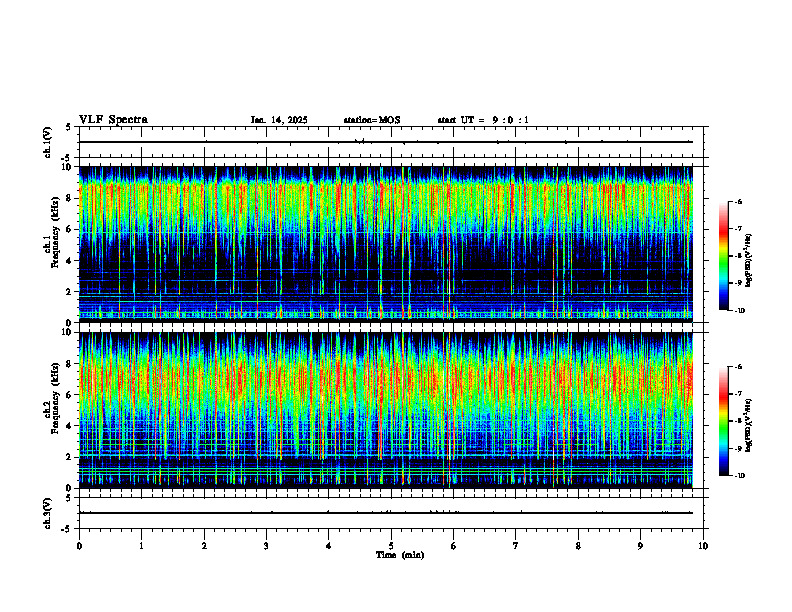Click the "station=MOS" header label

[x=372, y=120]
